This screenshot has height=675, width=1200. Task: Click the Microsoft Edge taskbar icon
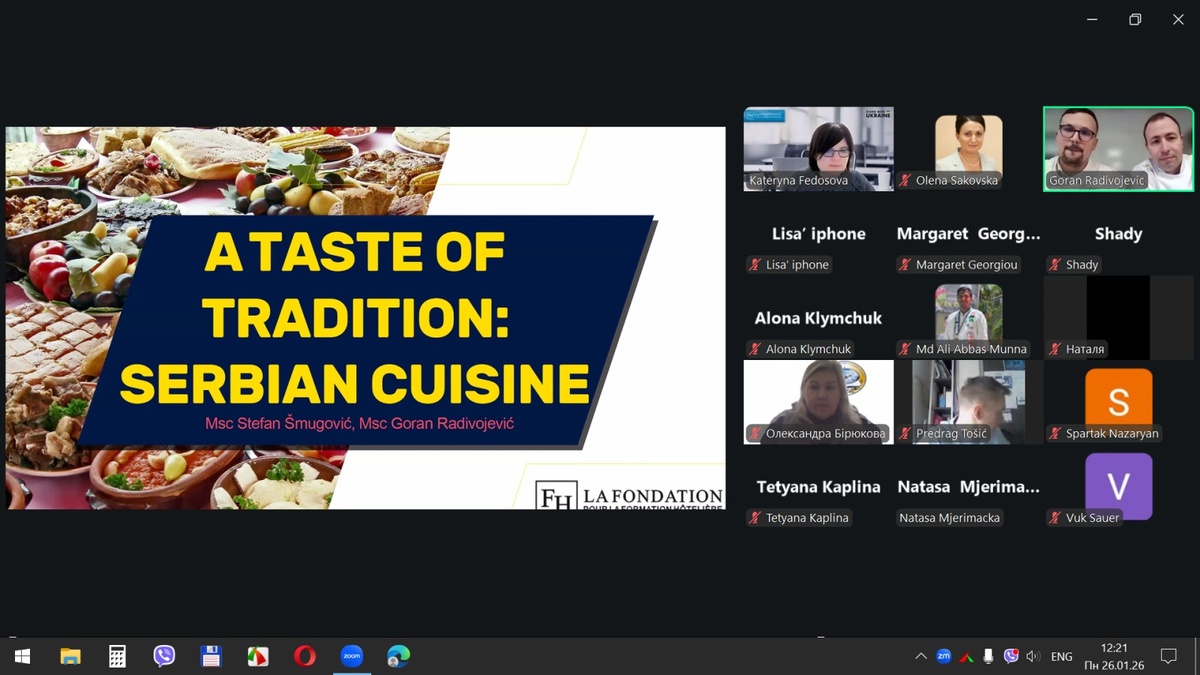pyautogui.click(x=398, y=656)
